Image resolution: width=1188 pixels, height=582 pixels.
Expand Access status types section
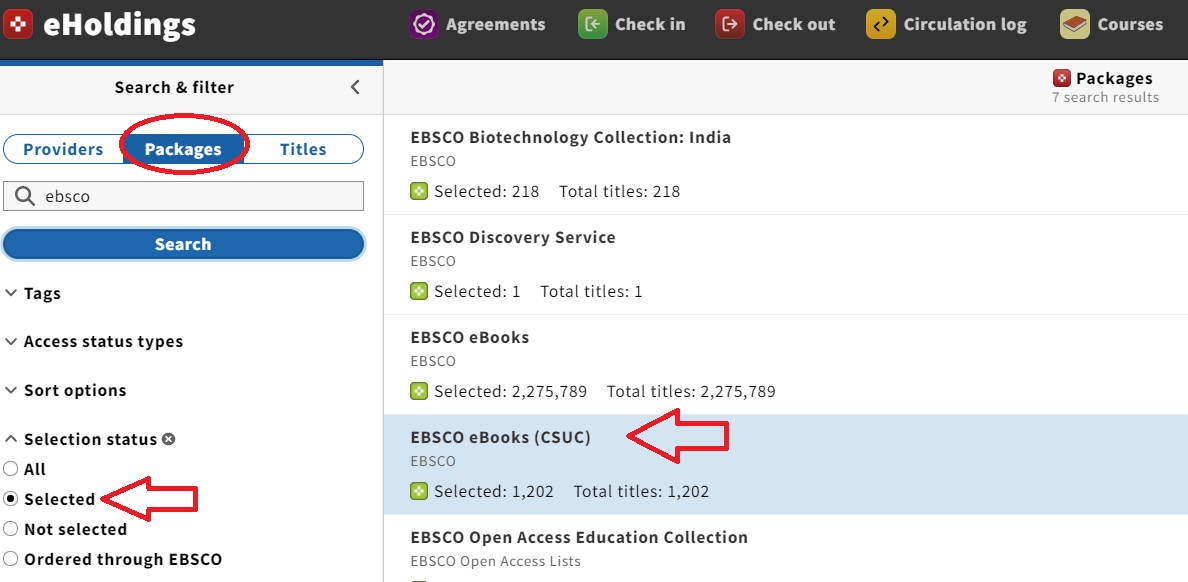[94, 342]
